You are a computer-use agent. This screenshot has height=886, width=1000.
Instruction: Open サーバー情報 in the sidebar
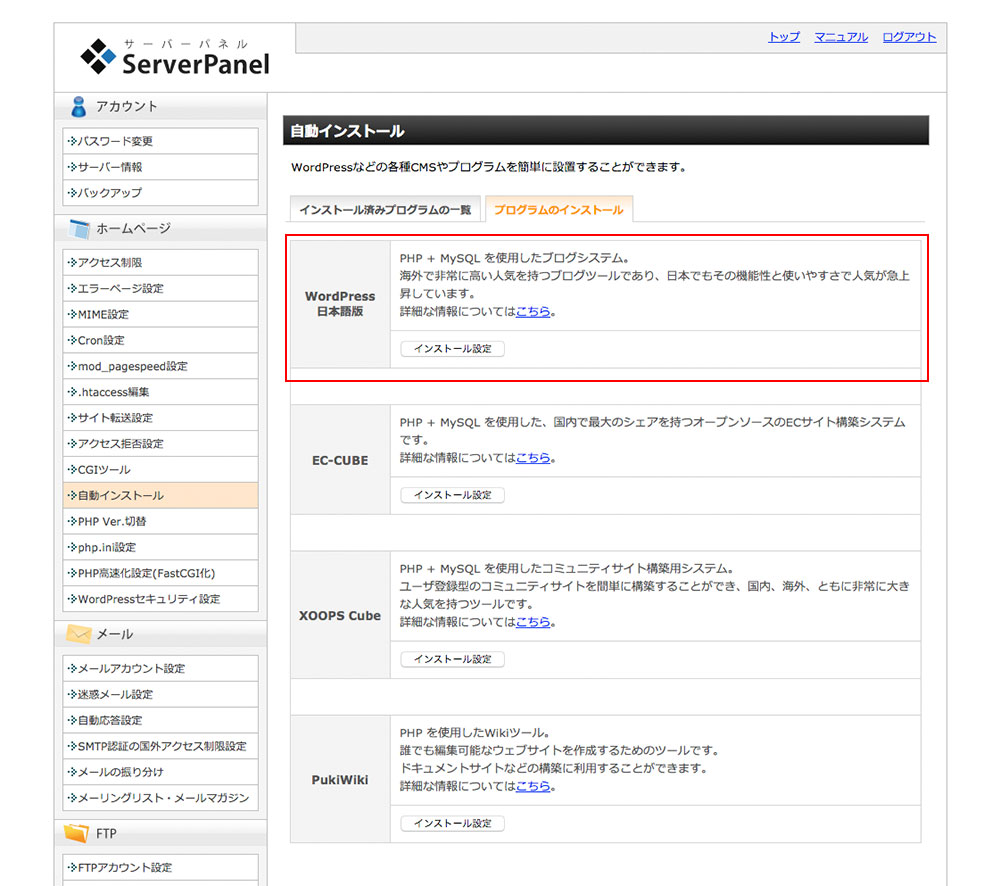coord(161,167)
